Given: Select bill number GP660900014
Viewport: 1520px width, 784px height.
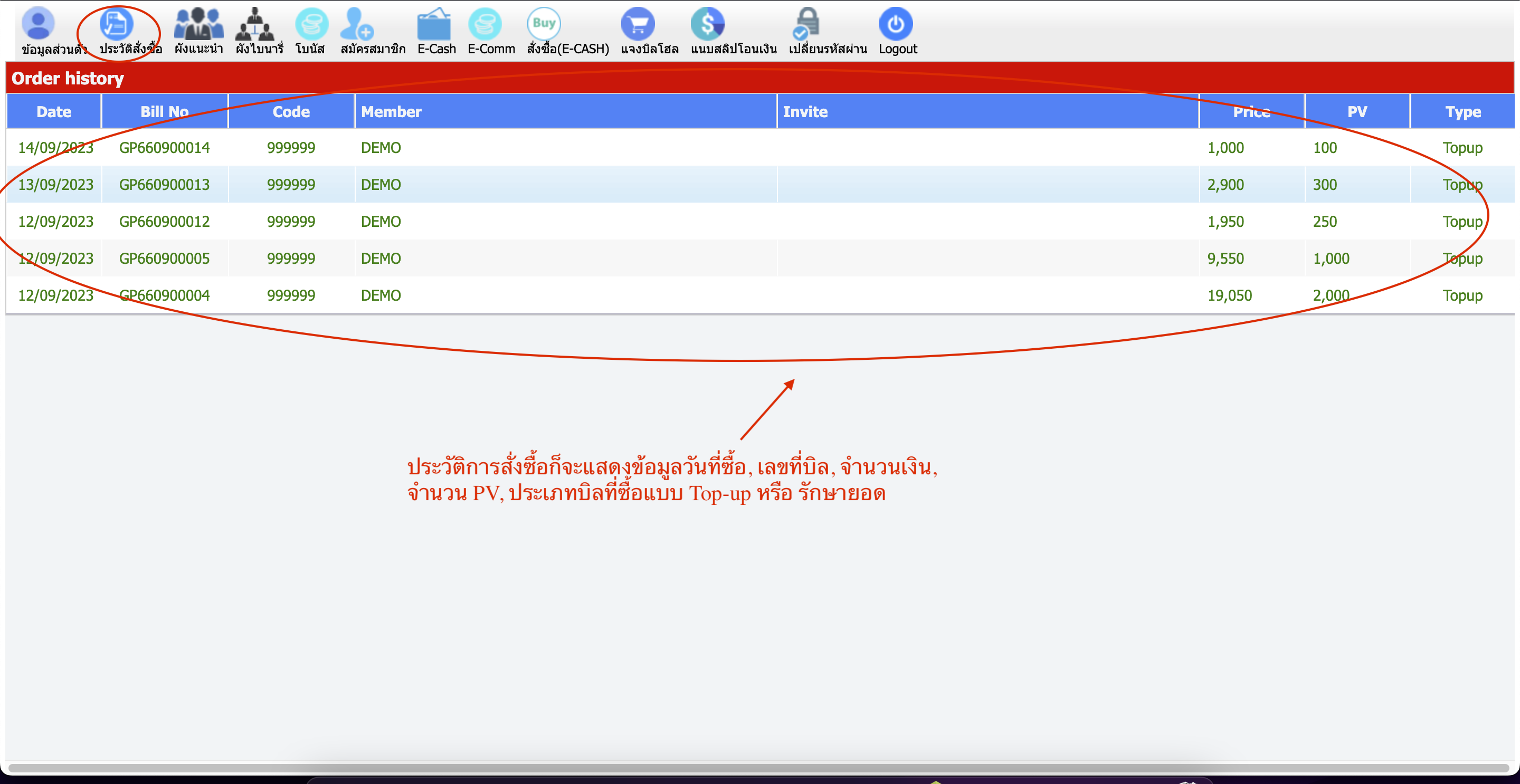Looking at the screenshot, I should (164, 148).
